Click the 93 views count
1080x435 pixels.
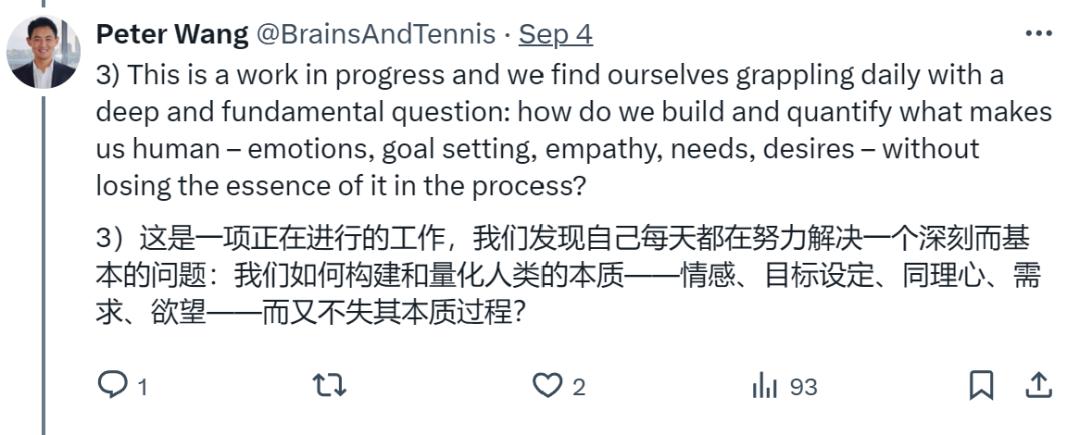tap(803, 387)
